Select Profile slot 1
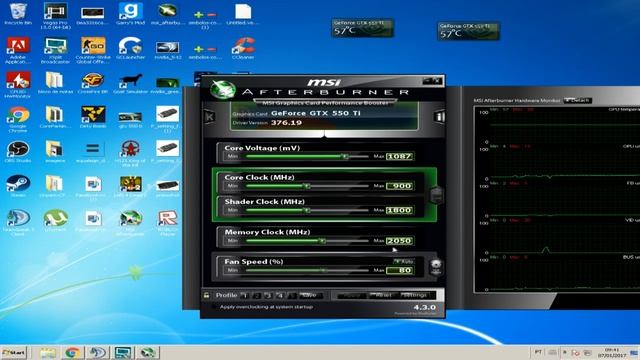The width and height of the screenshot is (640, 360). 245,295
